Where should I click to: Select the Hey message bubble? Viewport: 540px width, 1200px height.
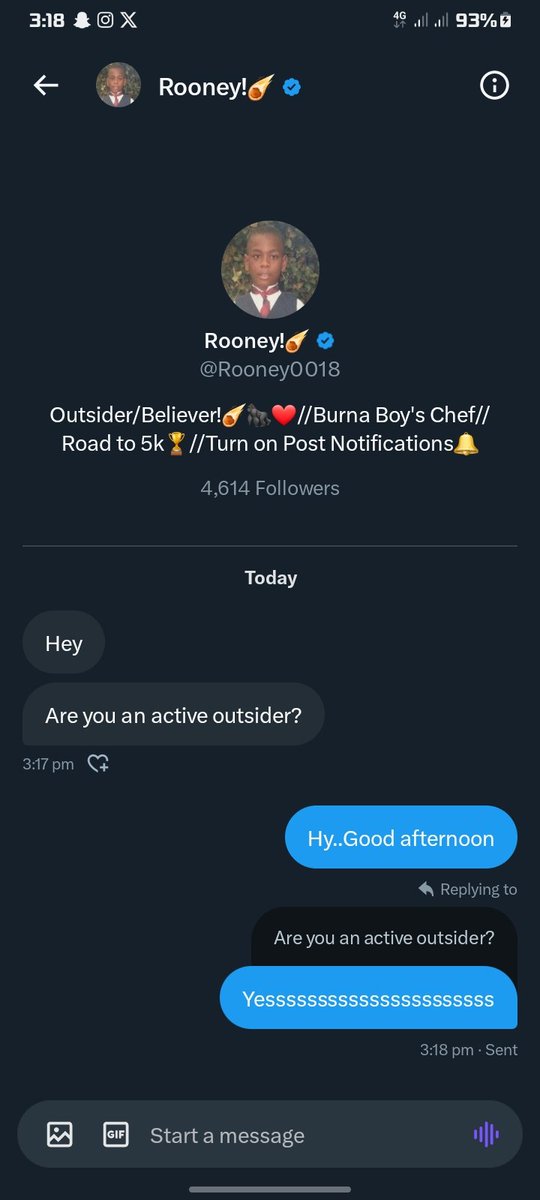64,644
